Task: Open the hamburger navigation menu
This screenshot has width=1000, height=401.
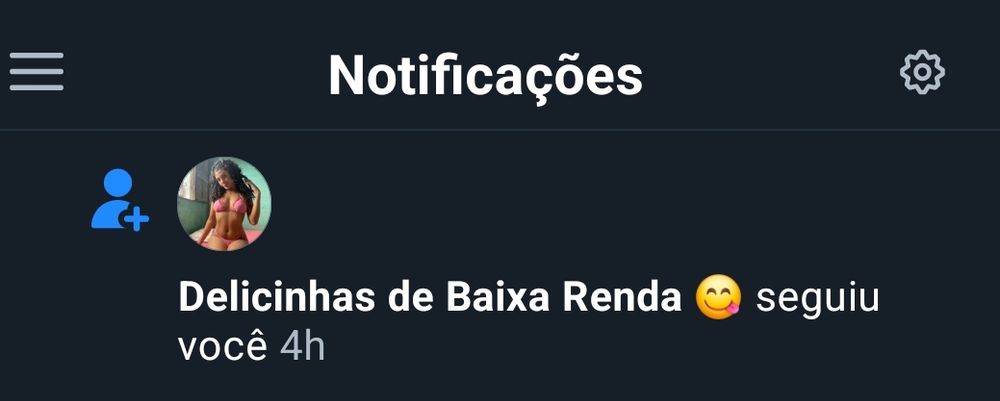Action: [36, 71]
